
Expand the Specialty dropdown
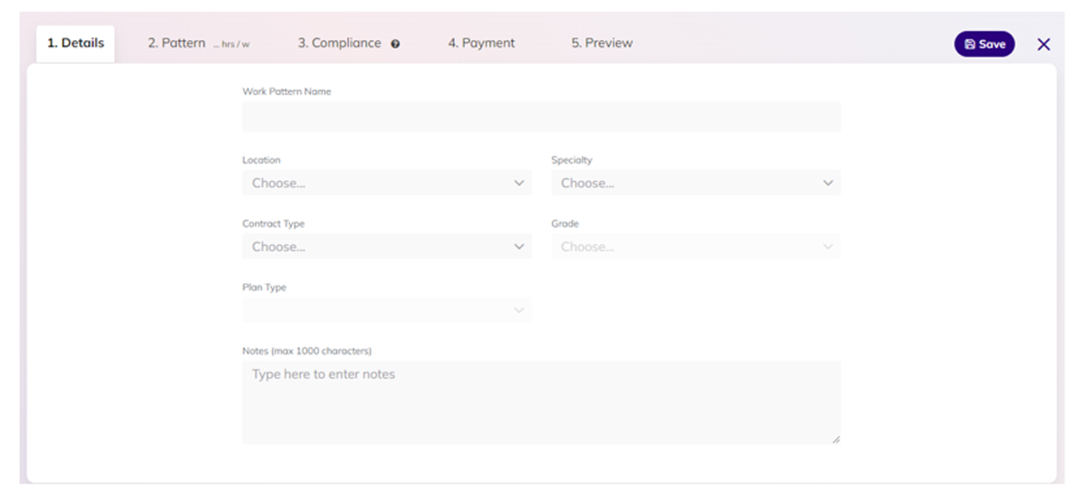[x=696, y=183]
